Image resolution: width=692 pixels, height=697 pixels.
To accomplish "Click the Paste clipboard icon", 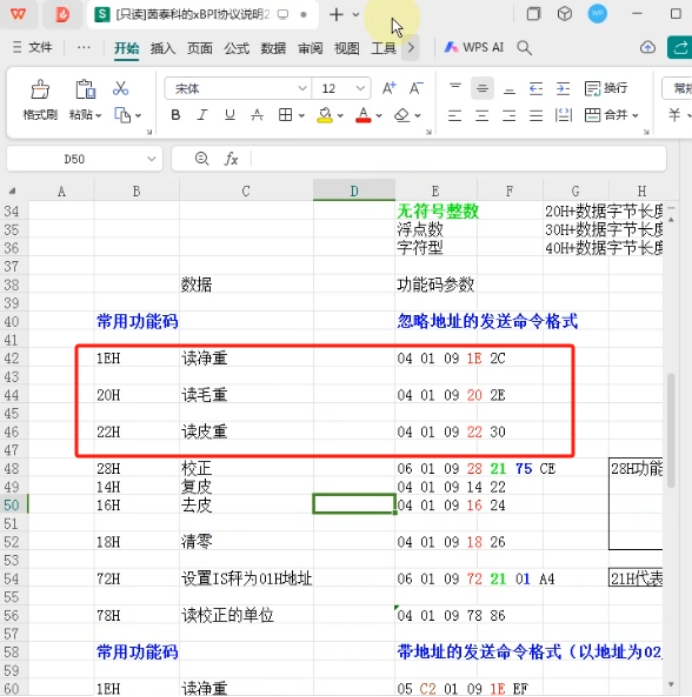I will pyautogui.click(x=85, y=89).
